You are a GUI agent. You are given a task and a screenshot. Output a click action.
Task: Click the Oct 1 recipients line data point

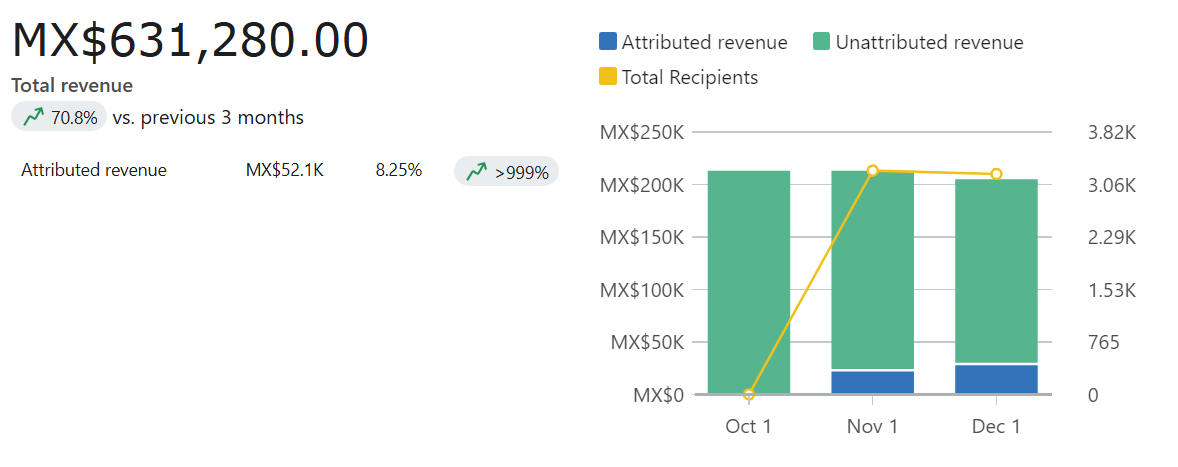749,394
